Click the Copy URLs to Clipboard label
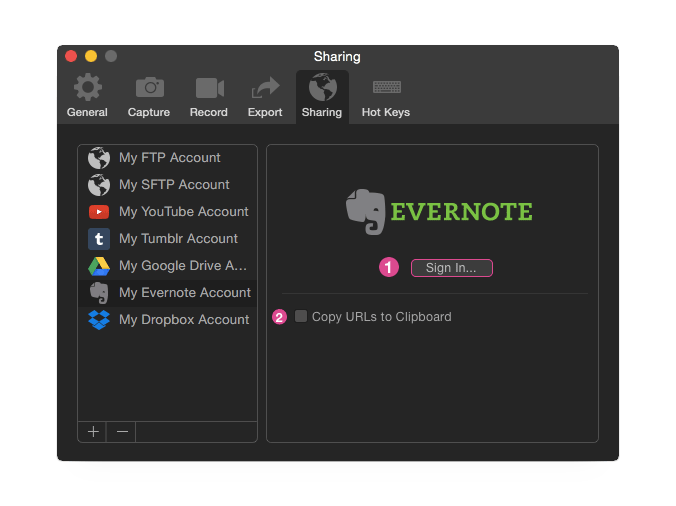 click(x=382, y=317)
